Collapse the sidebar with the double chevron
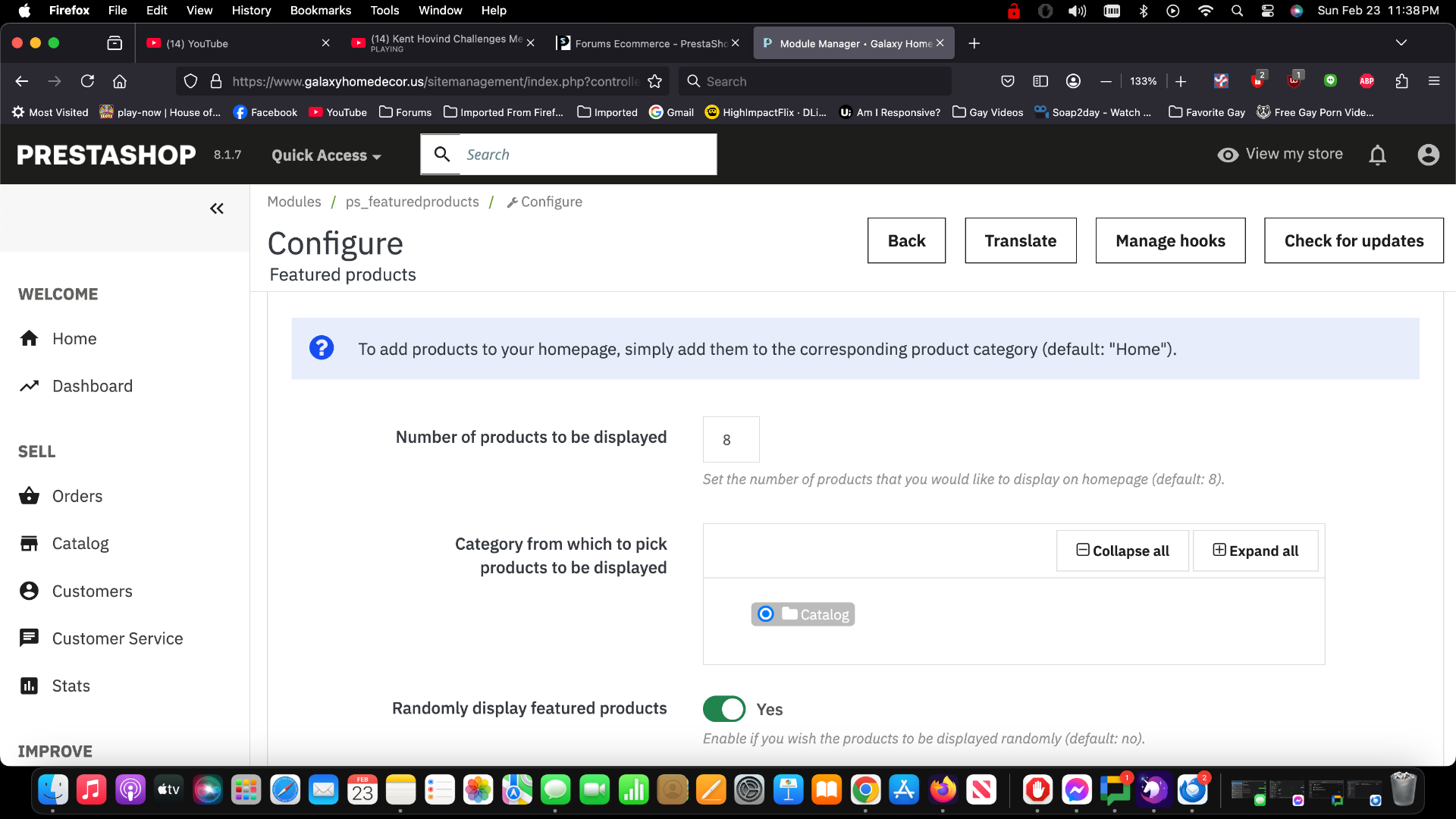The height and width of the screenshot is (819, 1456). click(x=217, y=209)
